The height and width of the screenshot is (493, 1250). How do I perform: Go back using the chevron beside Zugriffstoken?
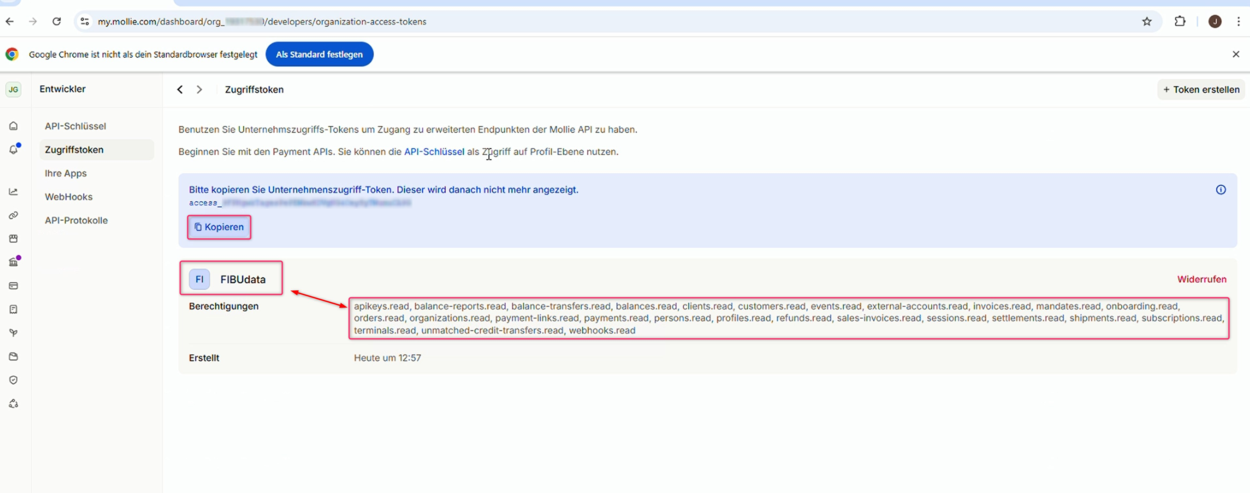pyautogui.click(x=180, y=90)
